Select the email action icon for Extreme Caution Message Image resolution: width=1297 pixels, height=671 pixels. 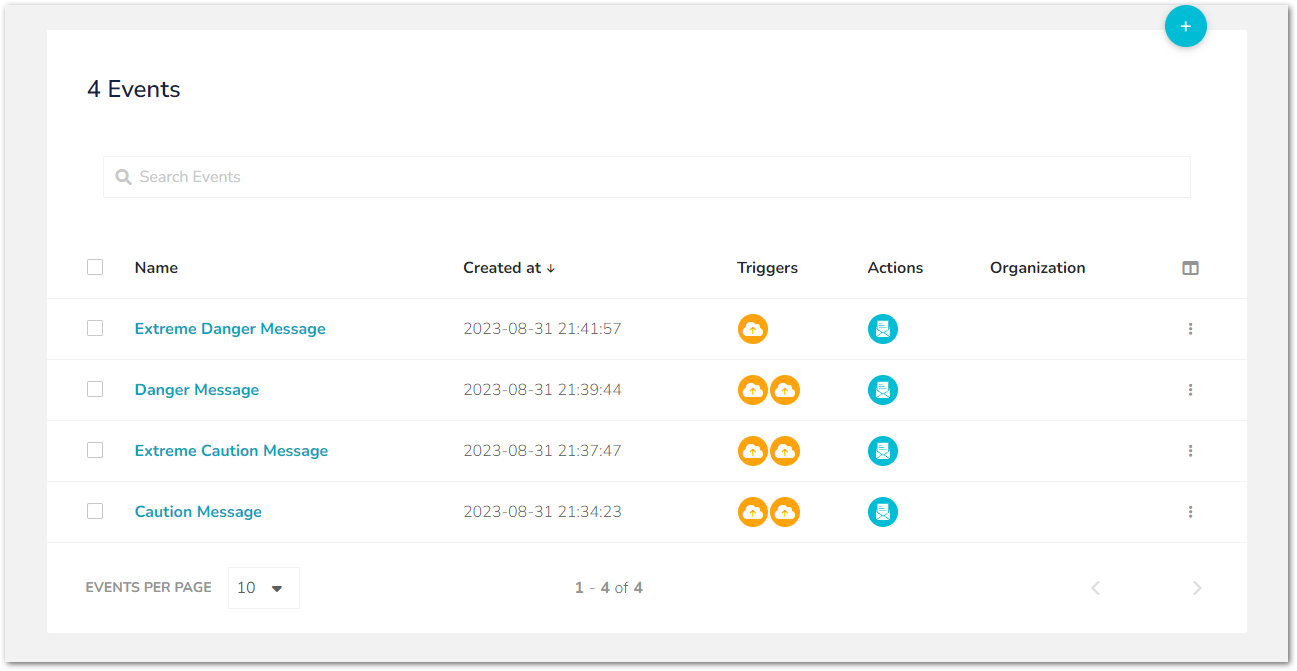[x=883, y=450]
